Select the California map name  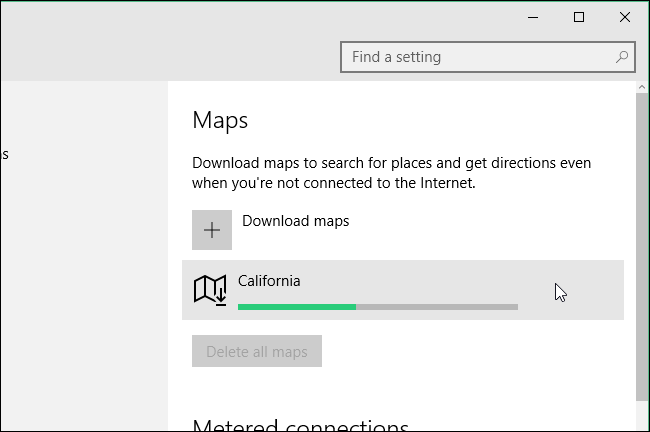(x=269, y=281)
